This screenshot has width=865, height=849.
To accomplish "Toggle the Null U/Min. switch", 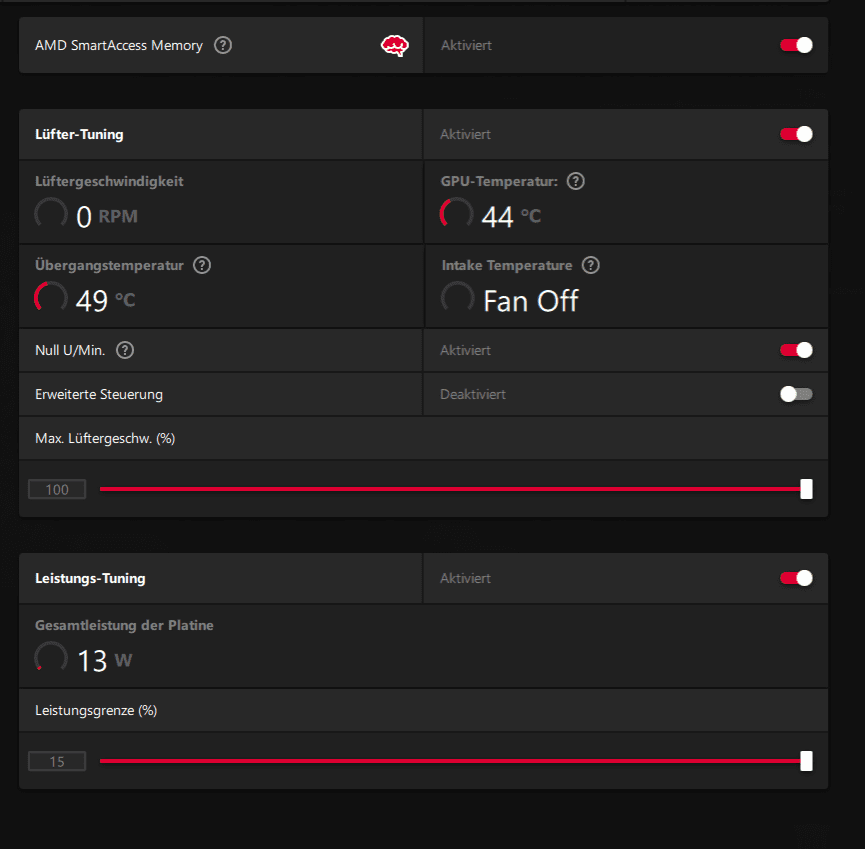I will click(x=796, y=350).
